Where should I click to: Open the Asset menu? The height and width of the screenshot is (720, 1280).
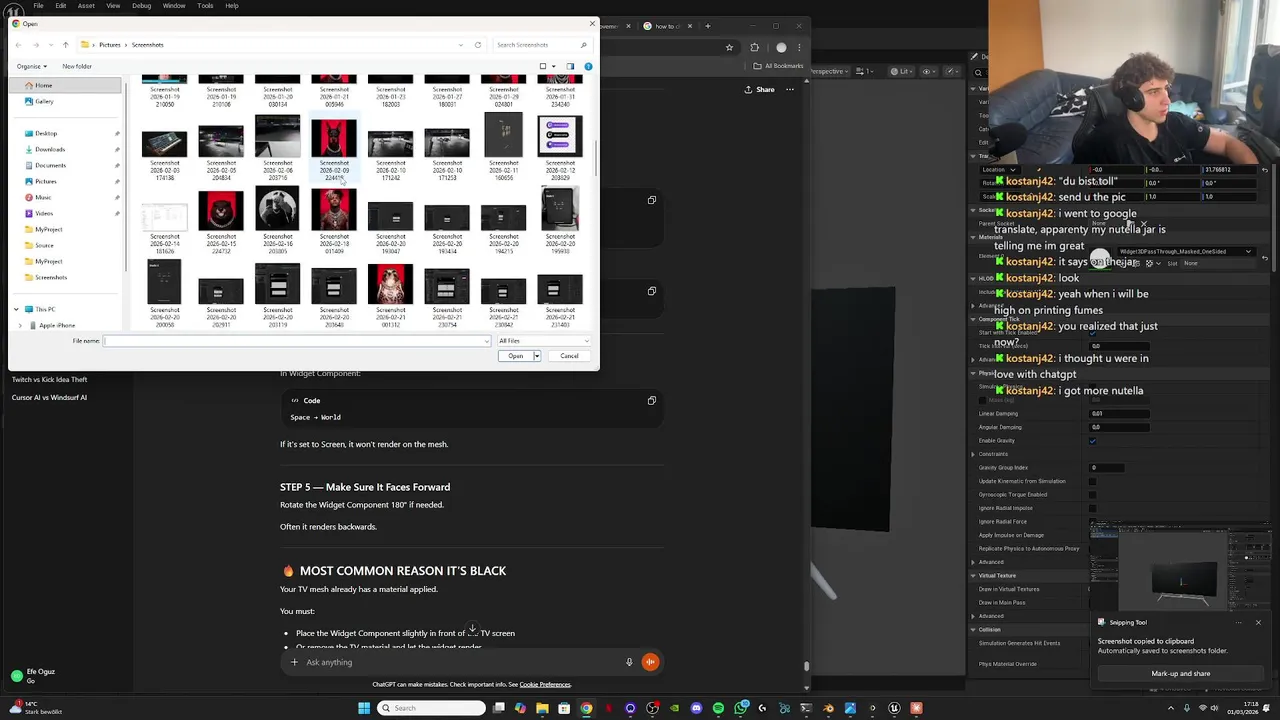pyautogui.click(x=86, y=5)
